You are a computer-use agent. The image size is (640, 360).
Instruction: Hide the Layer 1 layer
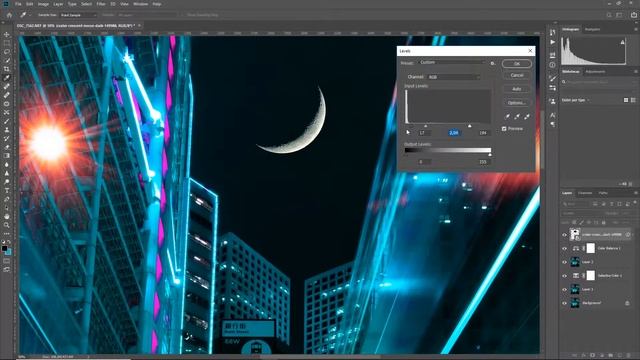pos(564,289)
